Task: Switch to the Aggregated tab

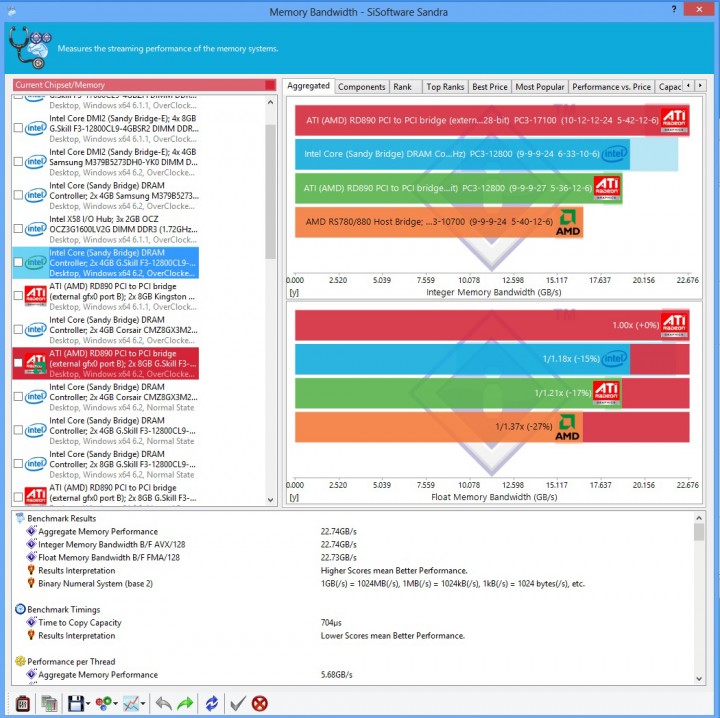Action: click(x=309, y=86)
